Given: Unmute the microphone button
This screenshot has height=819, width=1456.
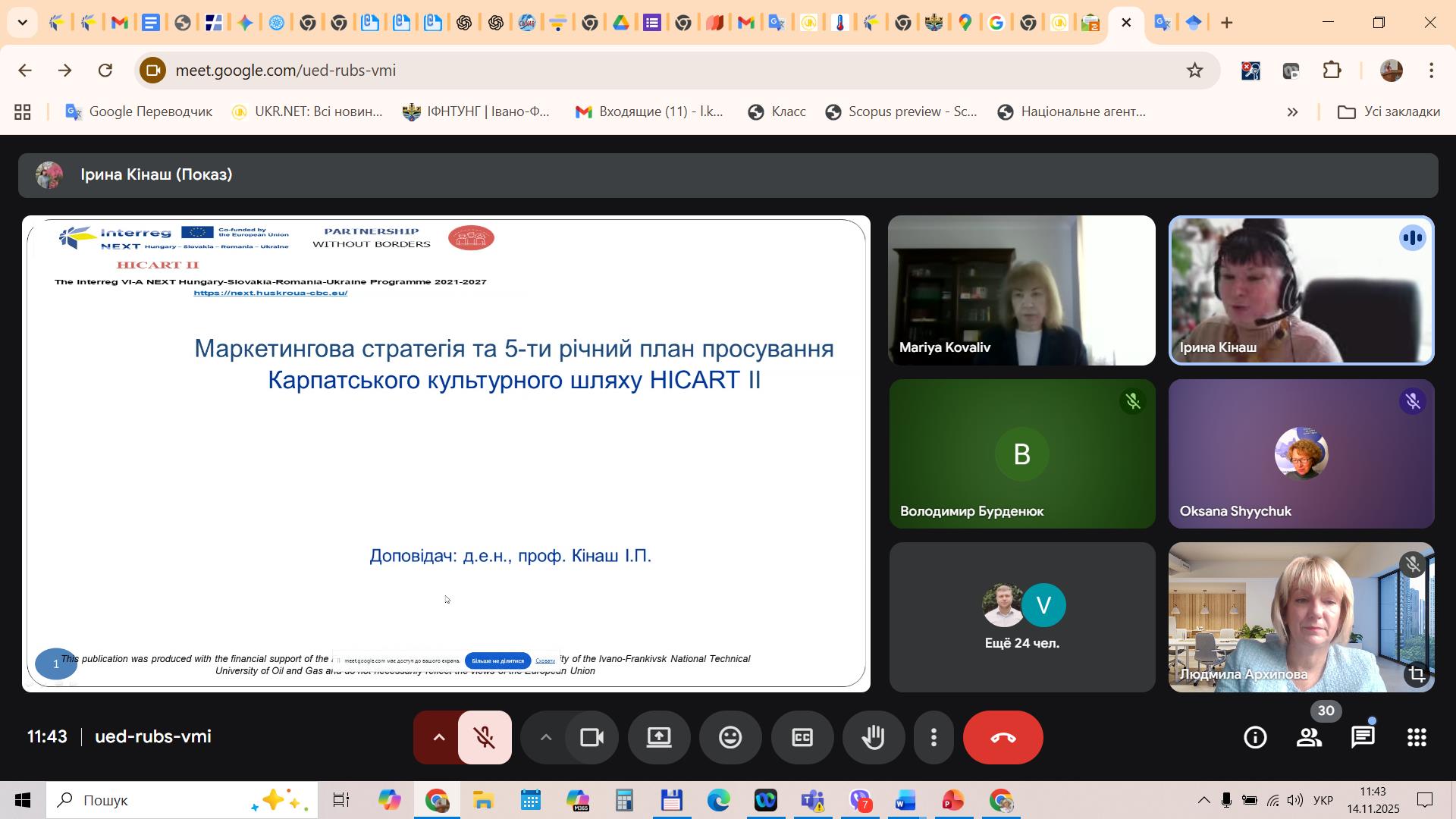Looking at the screenshot, I should pyautogui.click(x=485, y=738).
